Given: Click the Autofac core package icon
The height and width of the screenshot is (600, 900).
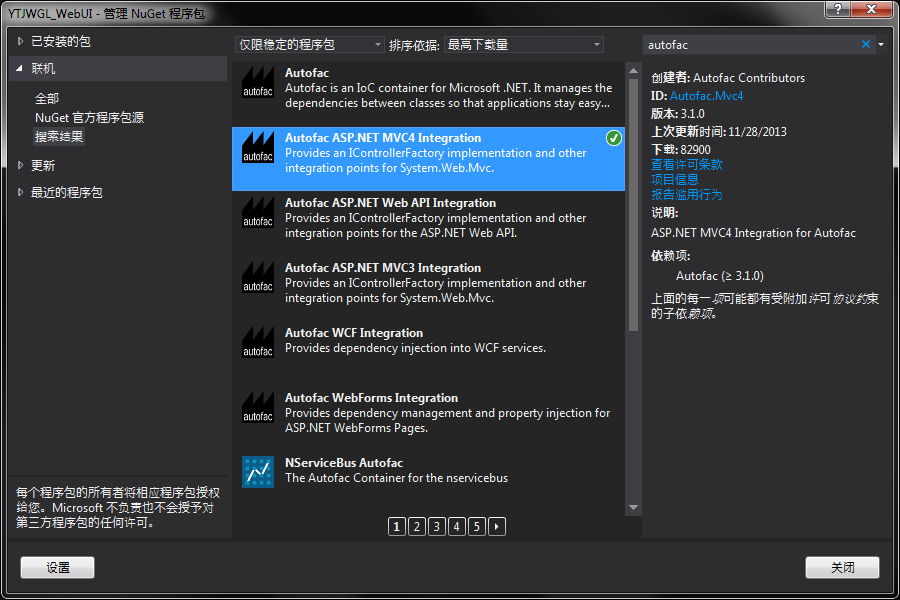Looking at the screenshot, I should [x=258, y=83].
